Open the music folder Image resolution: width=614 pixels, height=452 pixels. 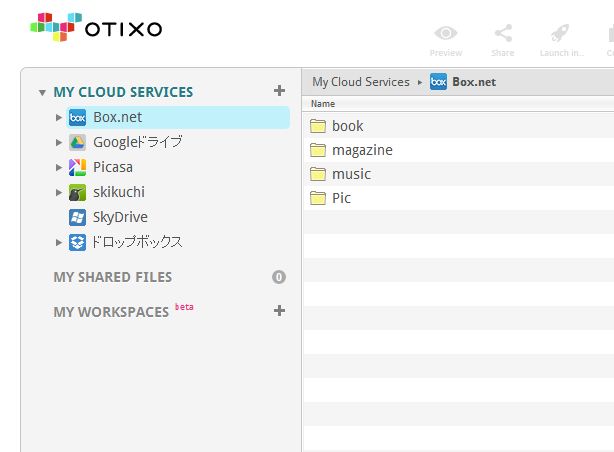[351, 174]
